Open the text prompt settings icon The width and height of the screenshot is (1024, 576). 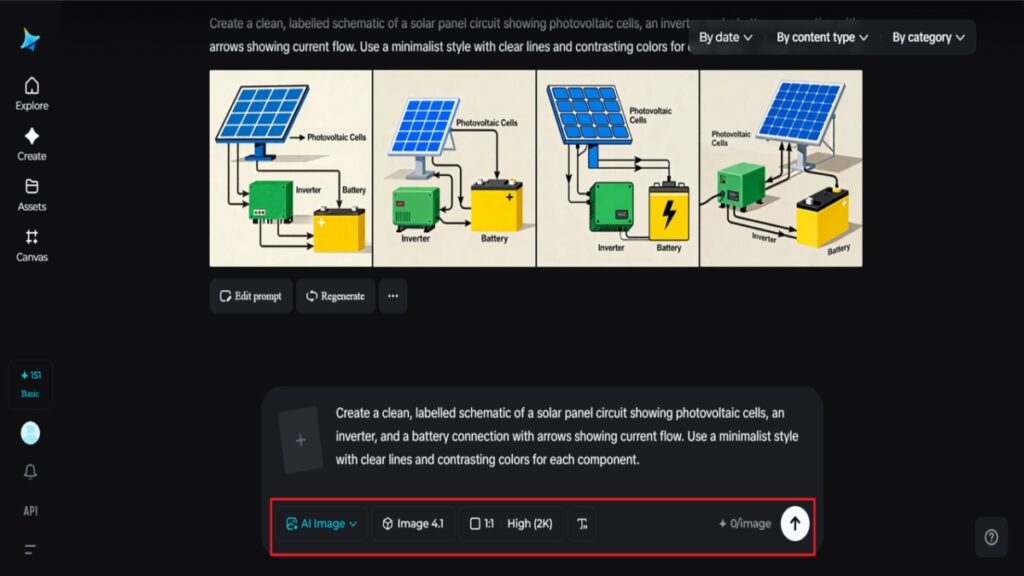(583, 524)
